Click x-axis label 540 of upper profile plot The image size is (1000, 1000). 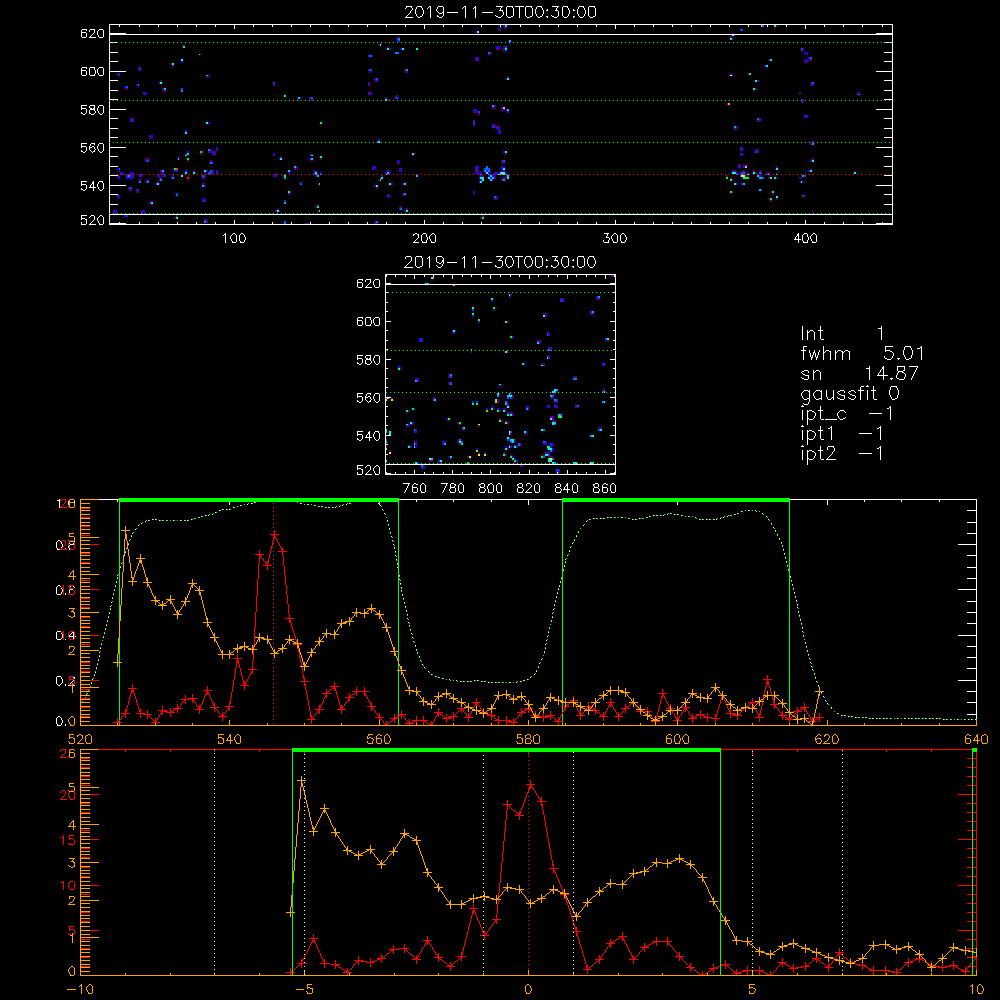[x=230, y=739]
